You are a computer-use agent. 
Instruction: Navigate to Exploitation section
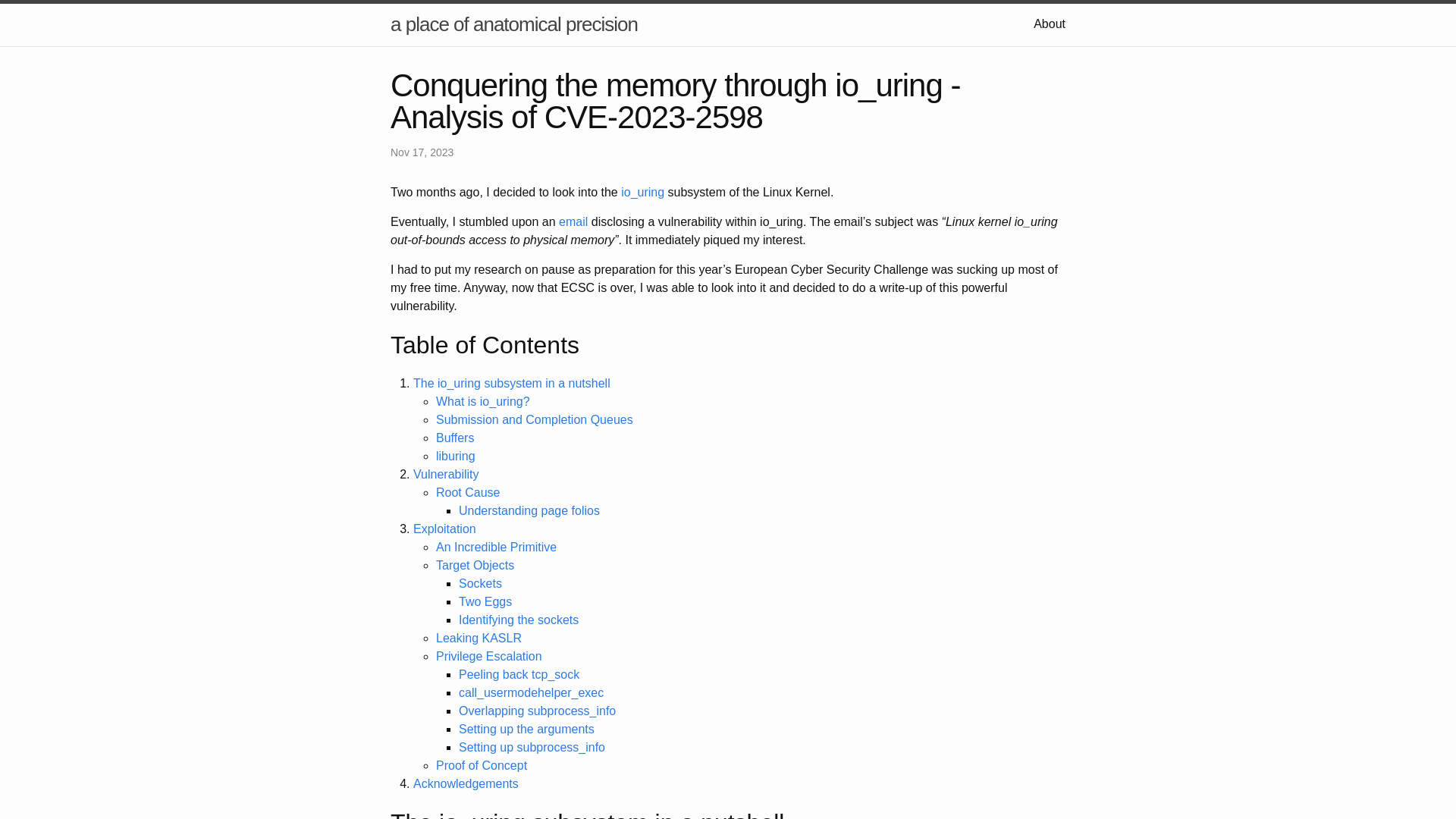tap(444, 528)
